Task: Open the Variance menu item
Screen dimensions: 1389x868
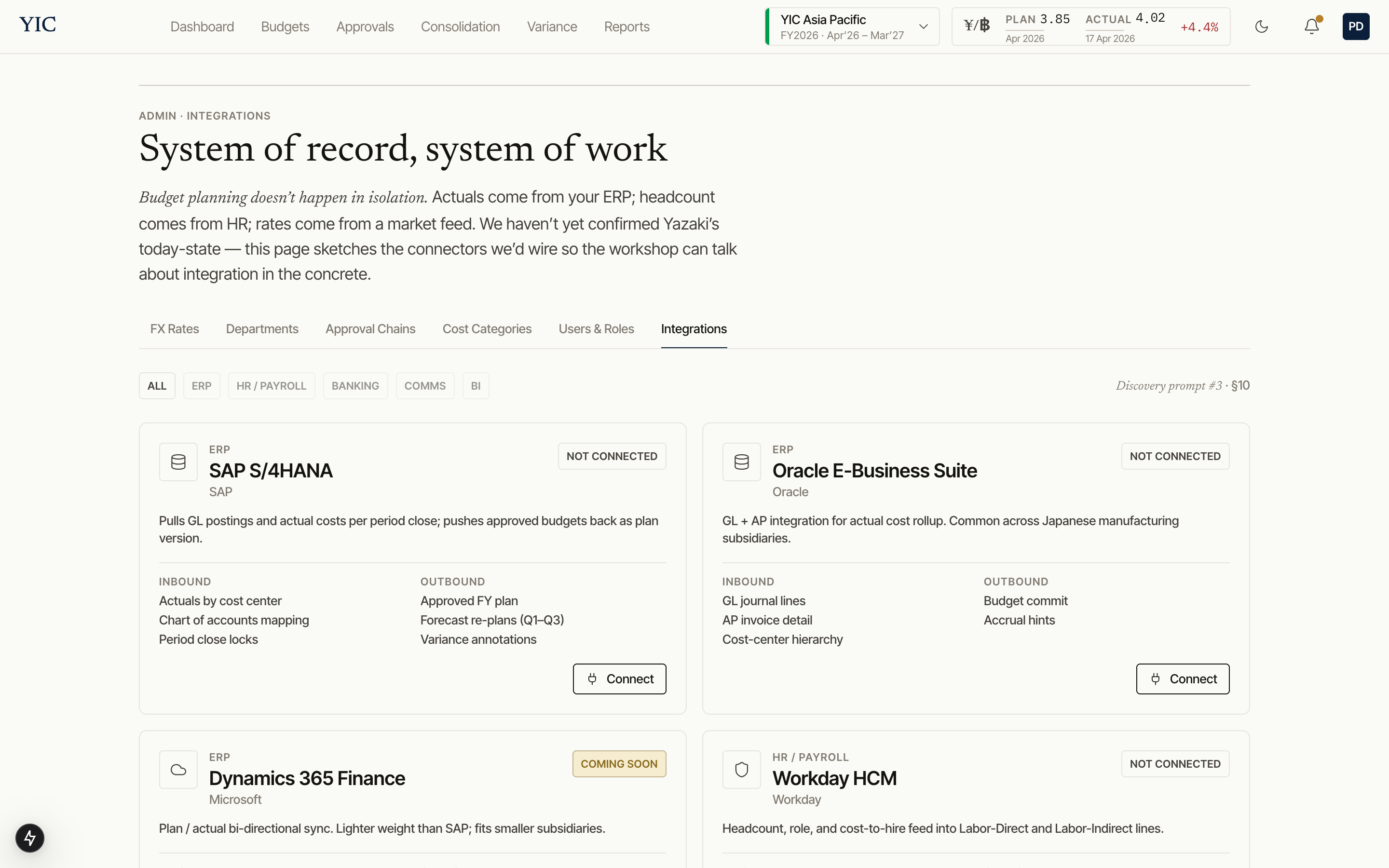Action: (552, 27)
